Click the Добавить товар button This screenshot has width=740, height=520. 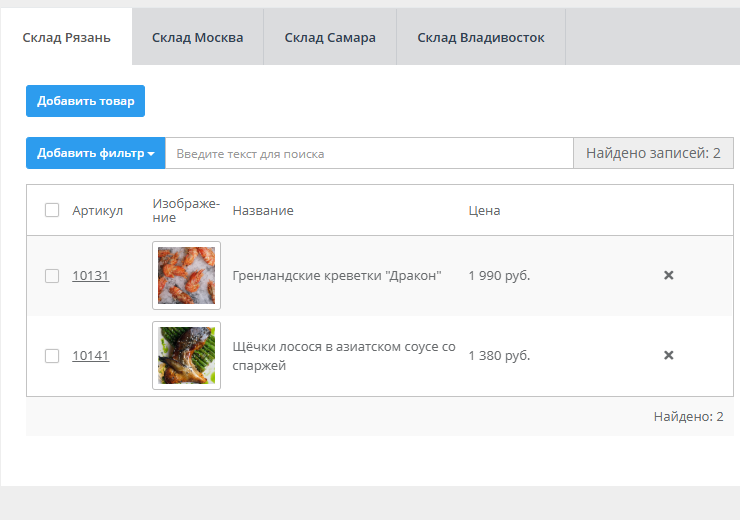point(85,101)
